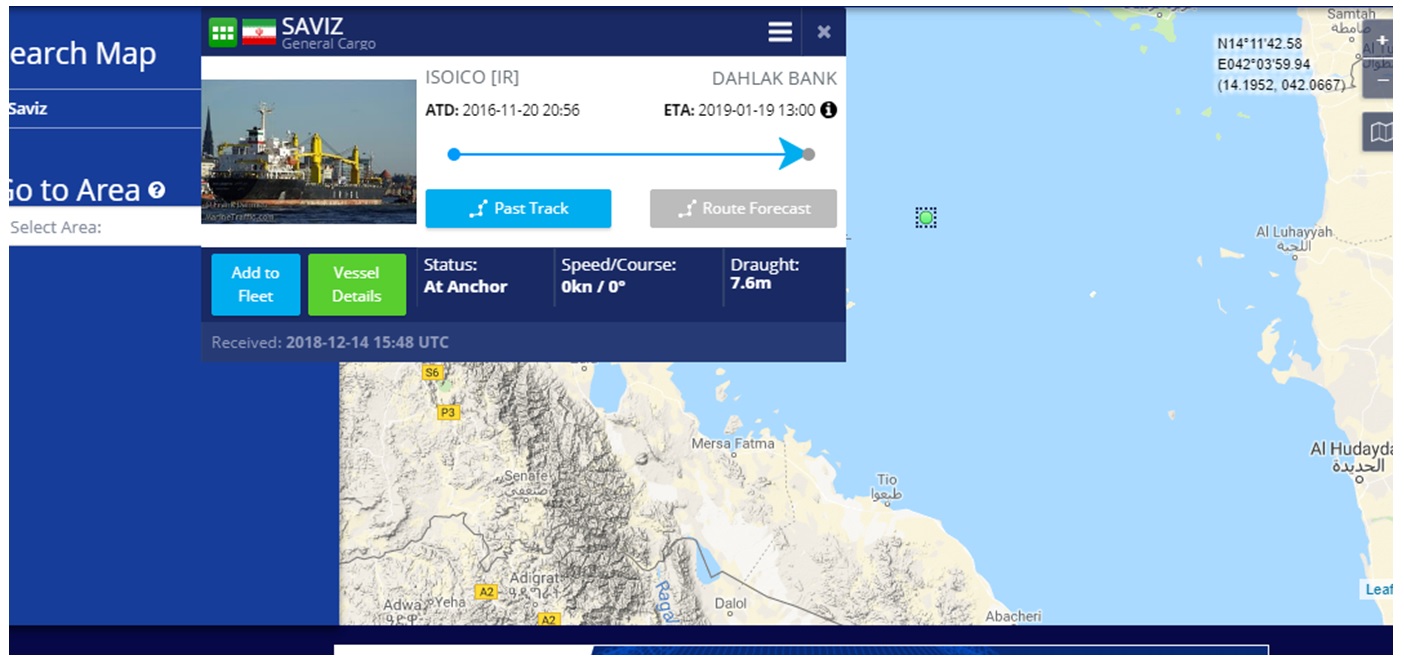Screen dimensions: 1404x667
Task: Click the ETA info icon
Action: coord(828,110)
